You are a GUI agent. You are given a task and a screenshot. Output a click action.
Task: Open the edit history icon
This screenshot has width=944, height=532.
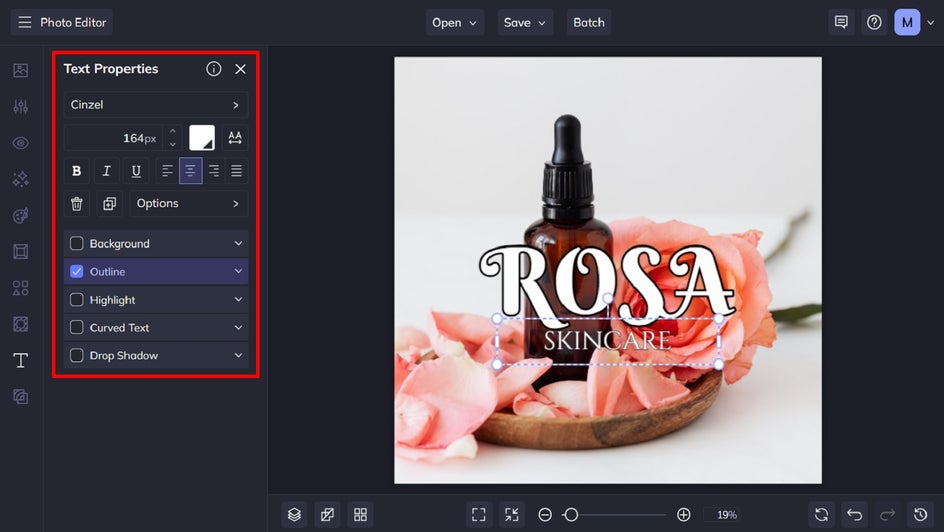point(921,515)
